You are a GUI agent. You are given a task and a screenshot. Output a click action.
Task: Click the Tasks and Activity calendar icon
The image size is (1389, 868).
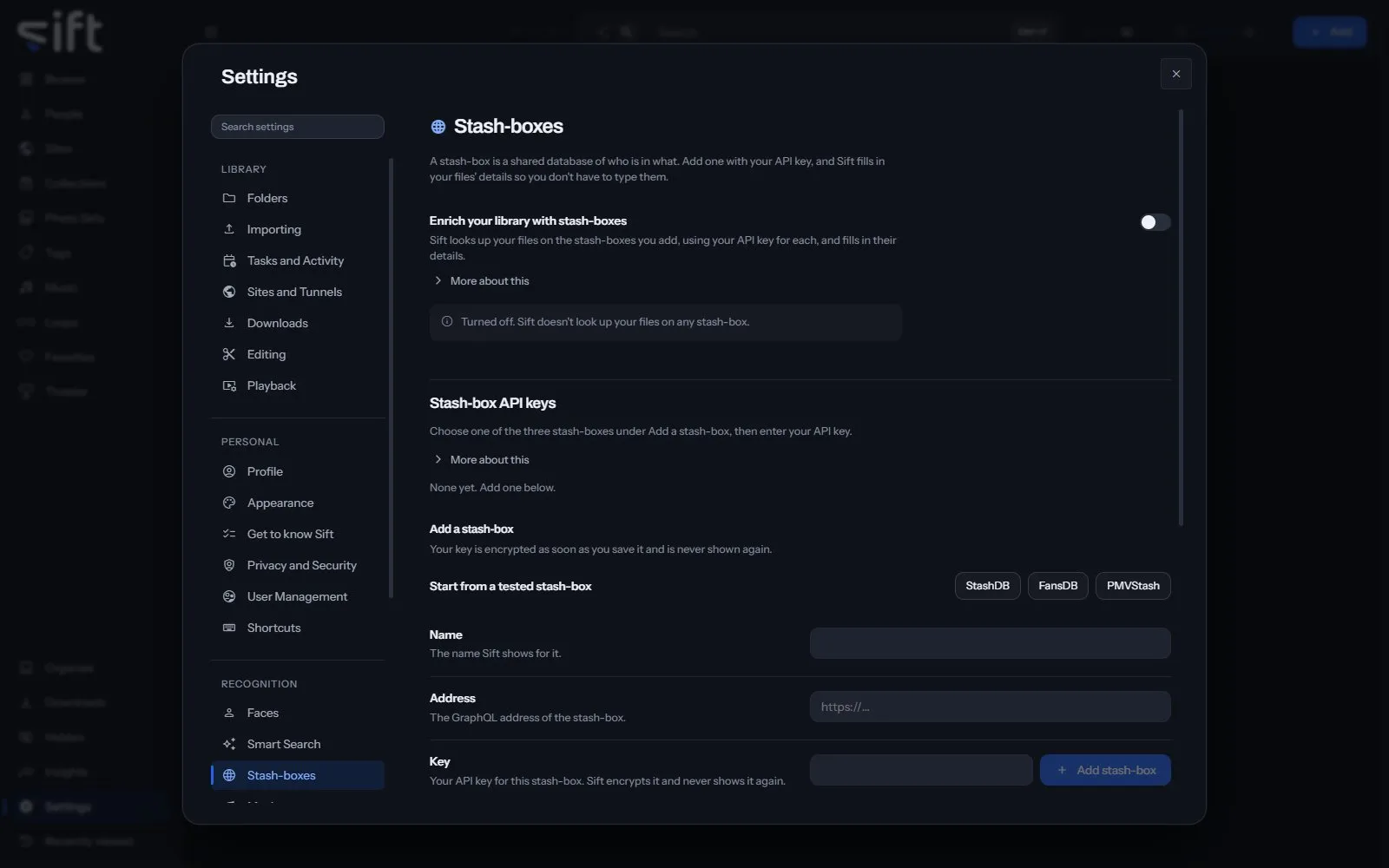(229, 260)
